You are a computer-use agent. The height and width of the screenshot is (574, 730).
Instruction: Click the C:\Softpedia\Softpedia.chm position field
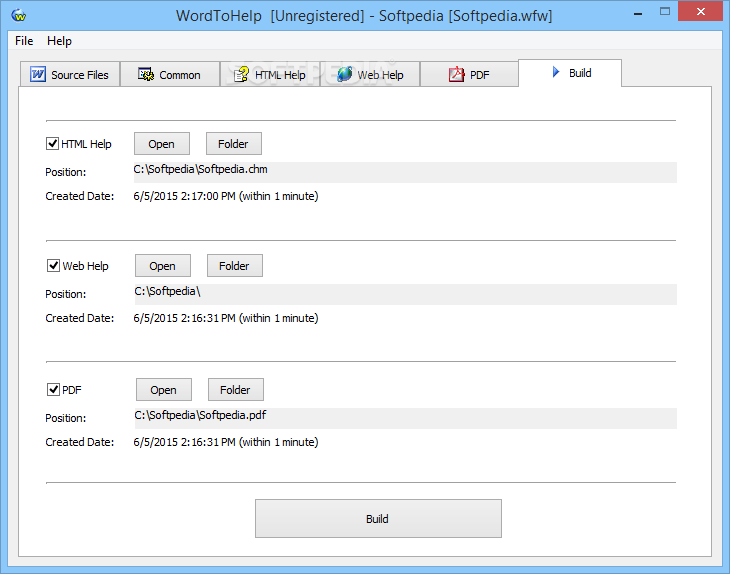[x=405, y=172]
